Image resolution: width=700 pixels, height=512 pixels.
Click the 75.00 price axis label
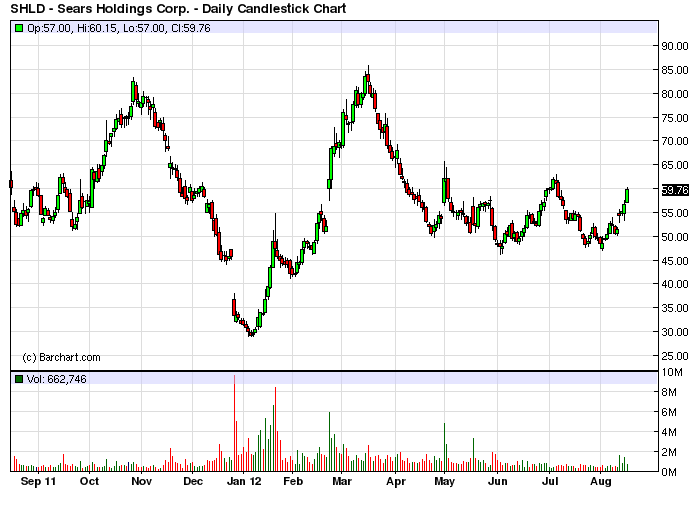(675, 118)
